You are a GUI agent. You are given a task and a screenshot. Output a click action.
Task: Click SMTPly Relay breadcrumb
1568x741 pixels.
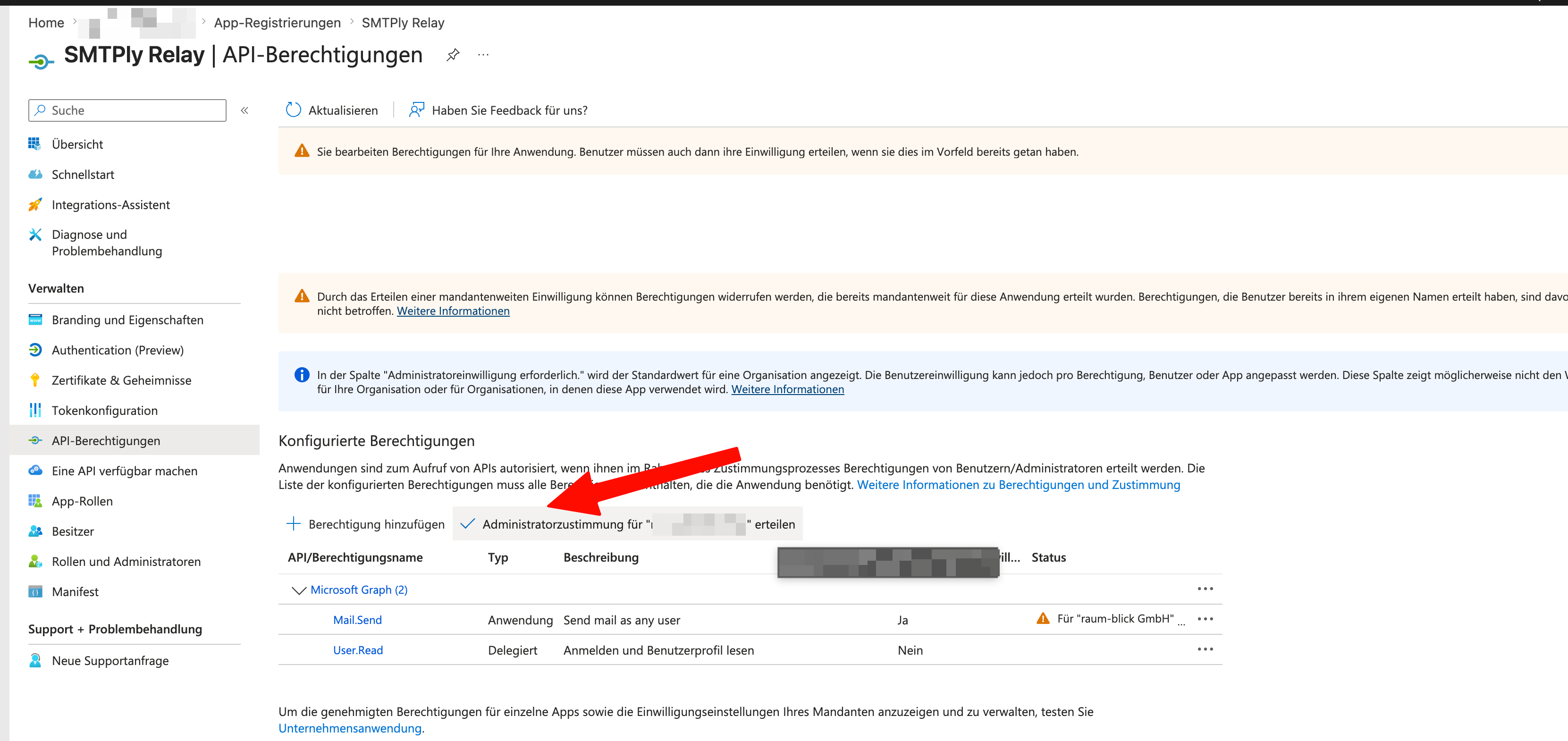[x=403, y=23]
